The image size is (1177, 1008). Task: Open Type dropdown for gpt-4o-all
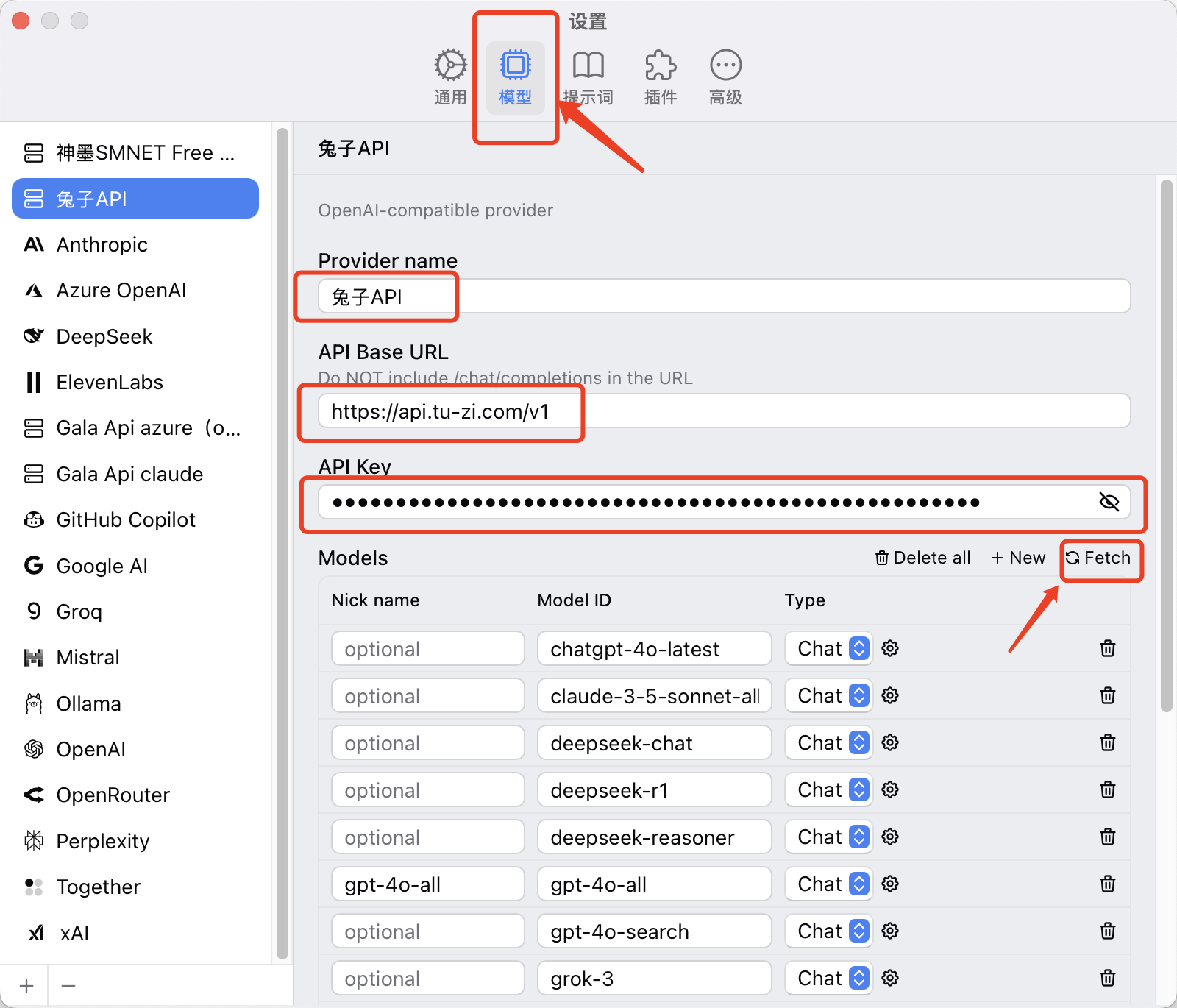829,884
